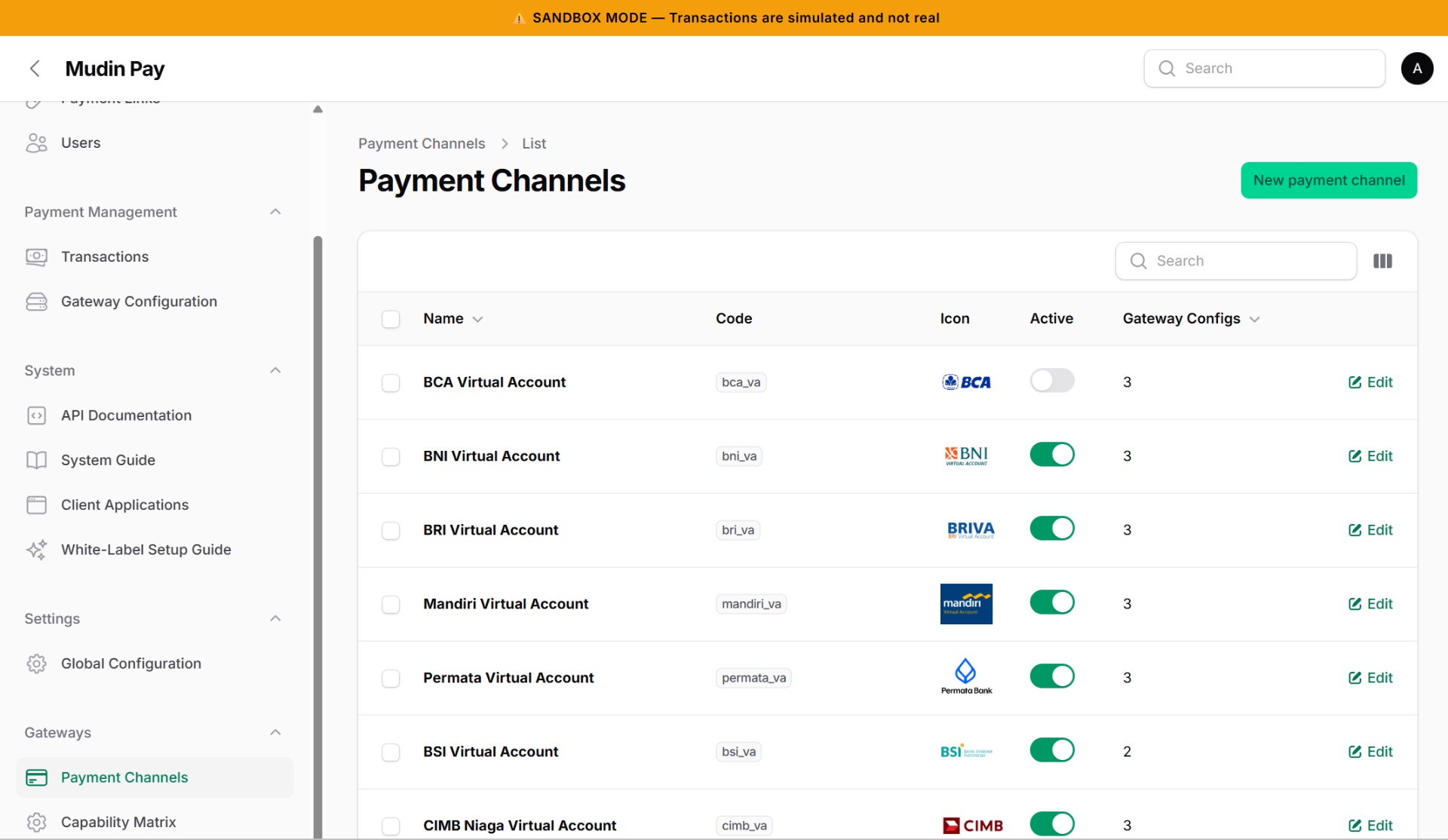Open the Payment Channels card icon

36,777
